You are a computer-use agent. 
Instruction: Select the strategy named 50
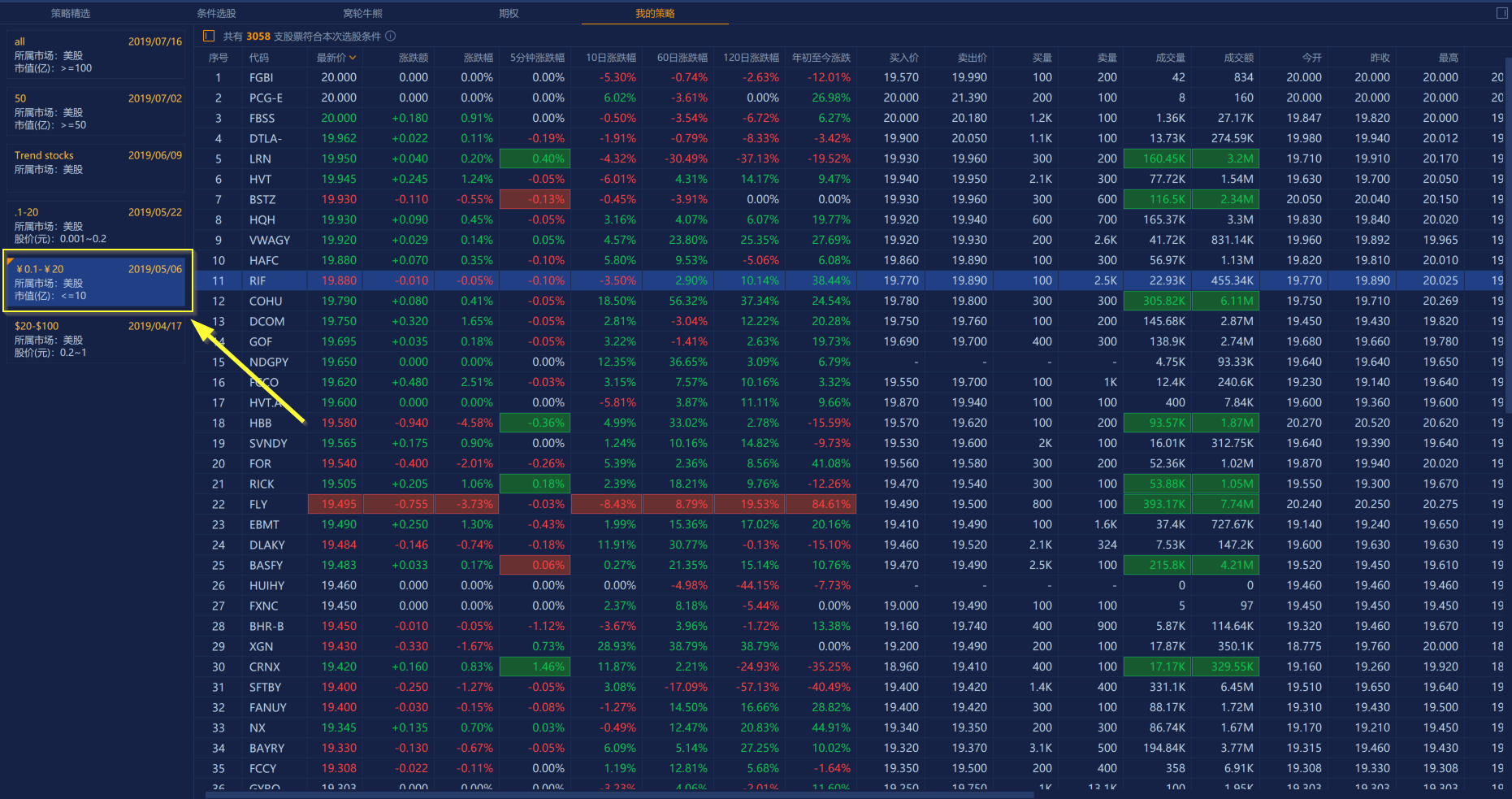(97, 111)
